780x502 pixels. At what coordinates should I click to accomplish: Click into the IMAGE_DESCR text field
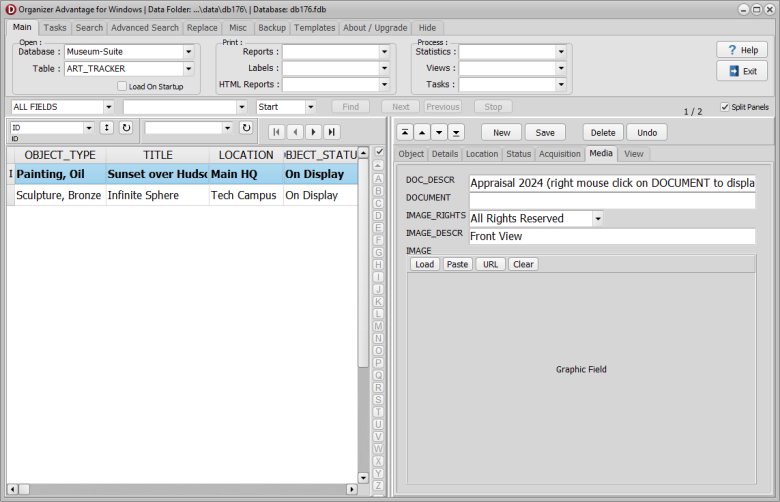tap(612, 237)
